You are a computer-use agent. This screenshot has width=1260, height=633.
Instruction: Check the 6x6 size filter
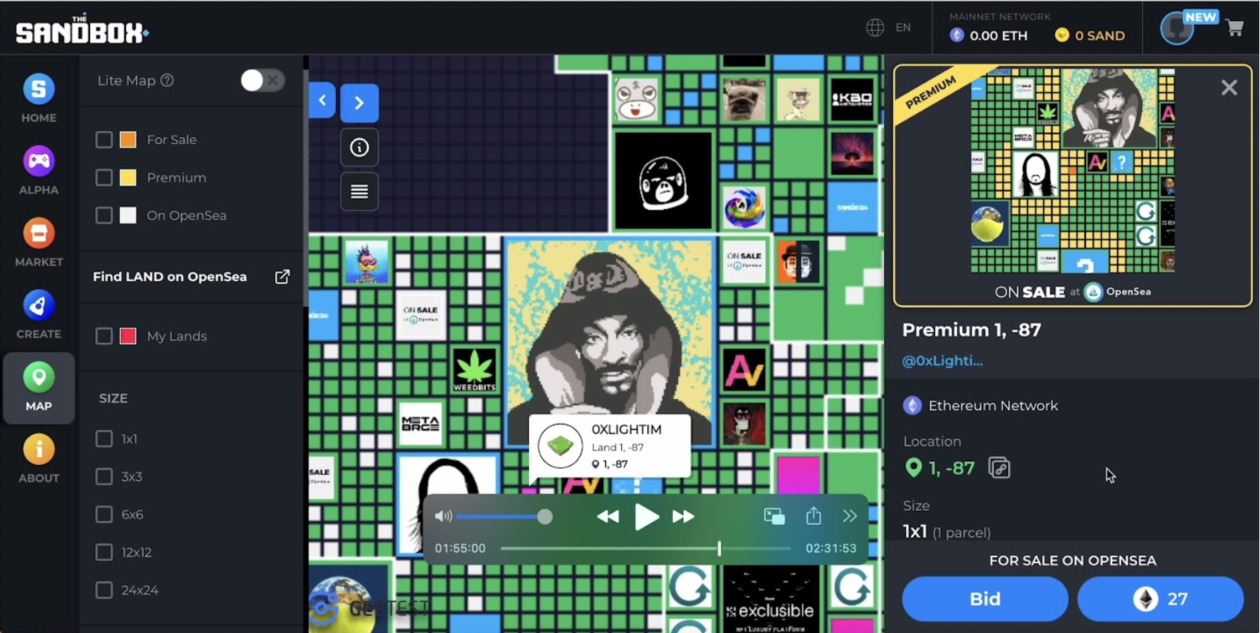(x=104, y=515)
